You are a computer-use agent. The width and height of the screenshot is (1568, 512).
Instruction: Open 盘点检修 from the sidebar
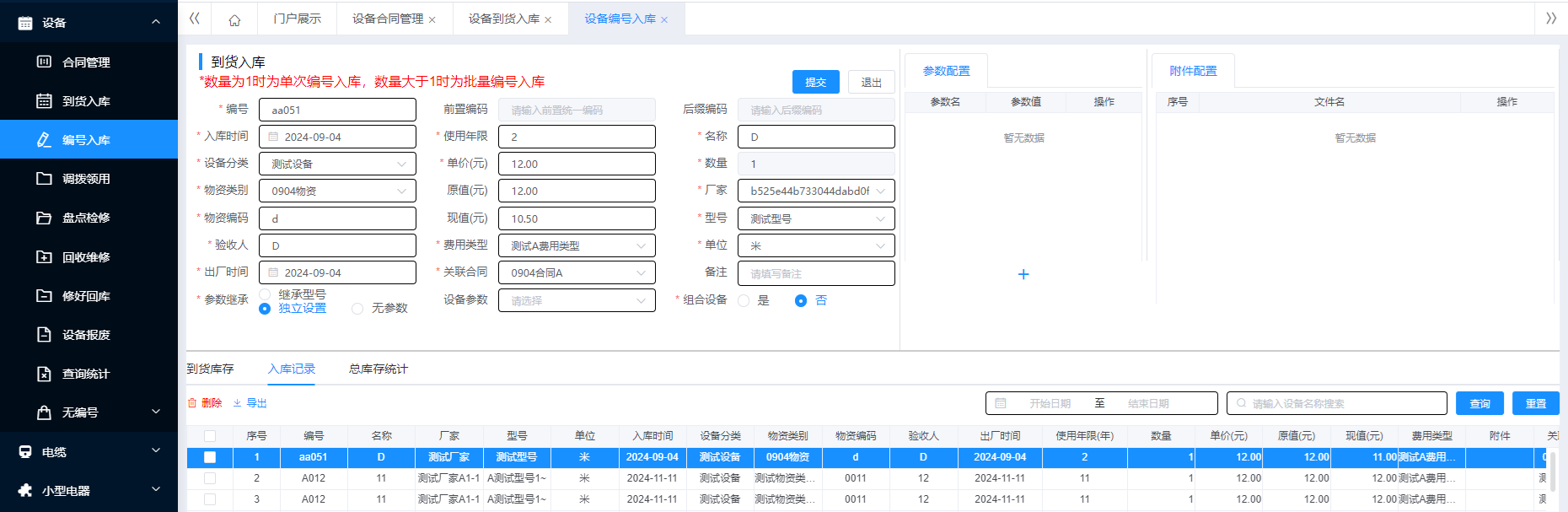[x=86, y=218]
